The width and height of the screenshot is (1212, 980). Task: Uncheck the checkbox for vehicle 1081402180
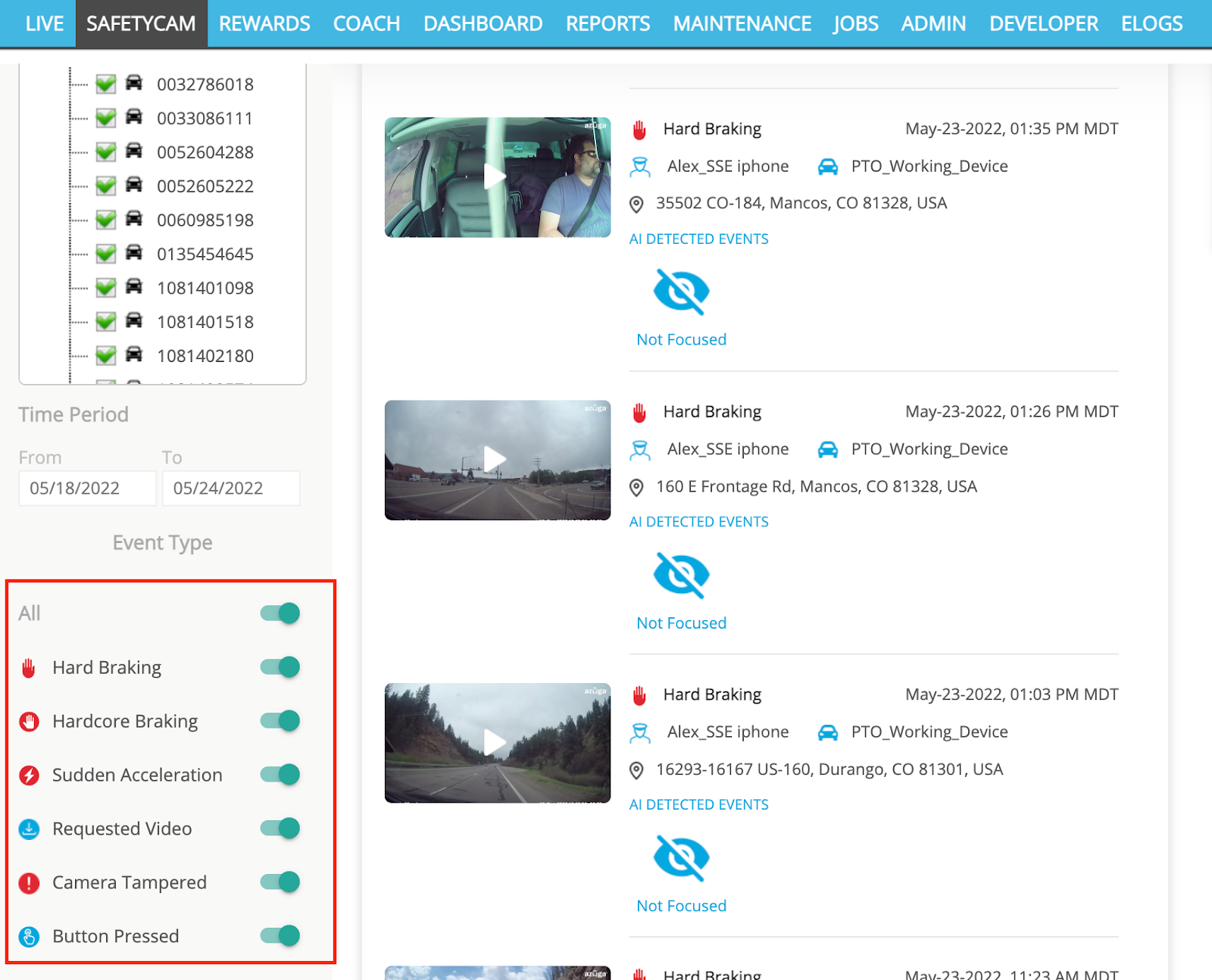[106, 355]
